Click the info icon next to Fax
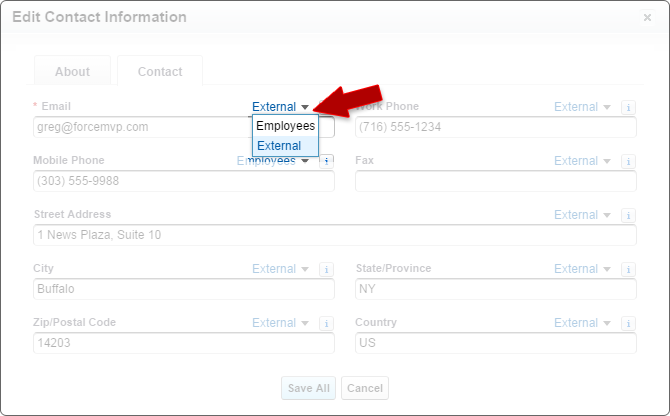The height and width of the screenshot is (416, 670). [628, 161]
